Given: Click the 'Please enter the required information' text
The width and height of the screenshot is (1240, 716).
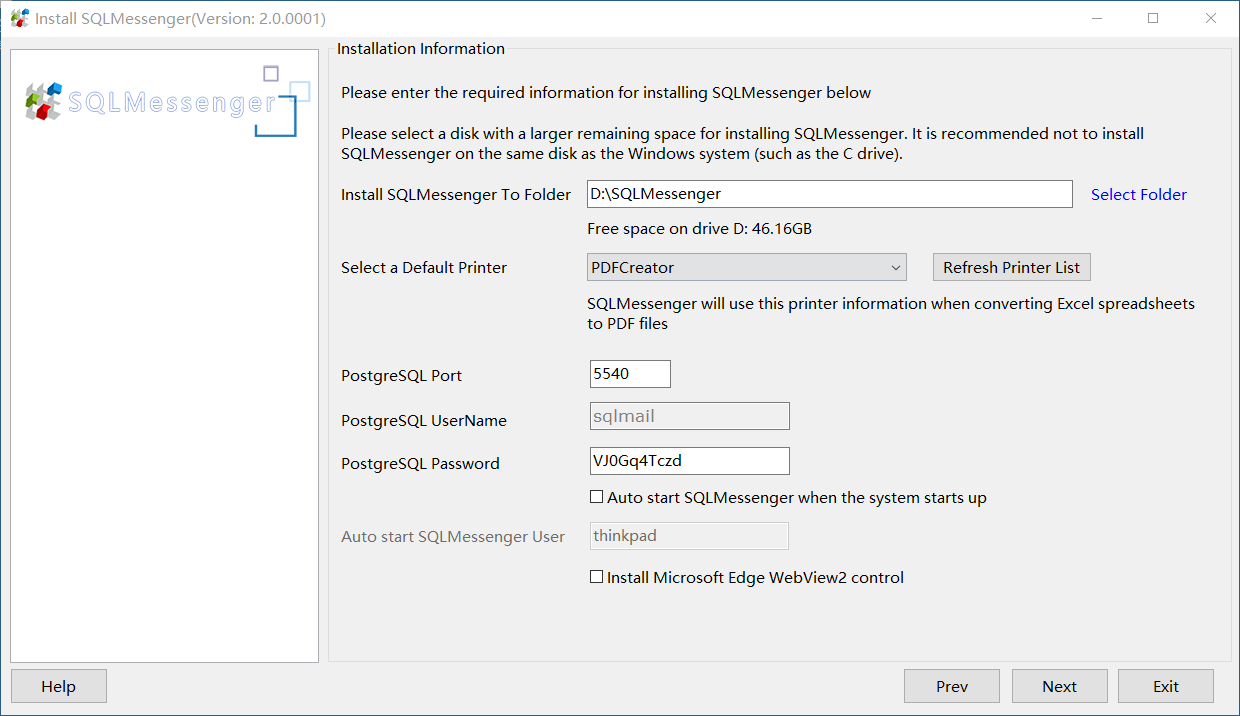Looking at the screenshot, I should (606, 93).
